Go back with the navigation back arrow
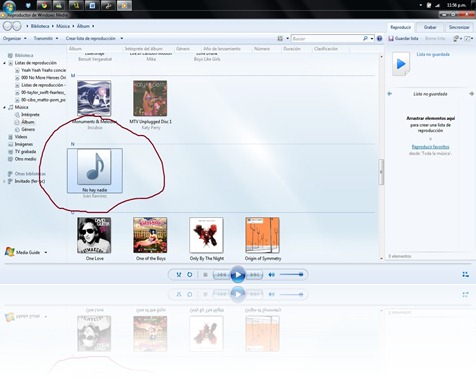The width and height of the screenshot is (476, 378). pos(7,26)
